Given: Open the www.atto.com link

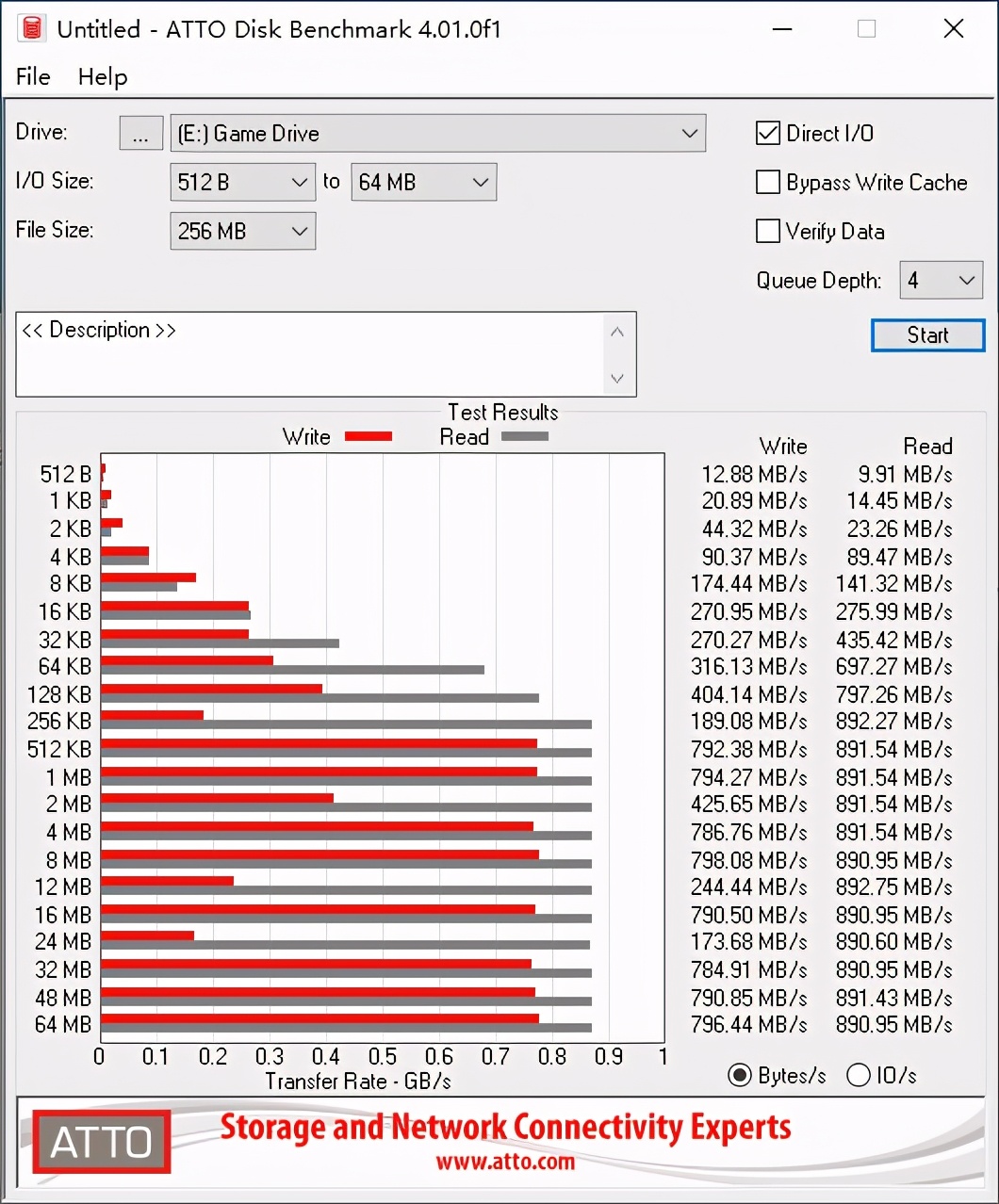Looking at the screenshot, I should point(505,1162).
